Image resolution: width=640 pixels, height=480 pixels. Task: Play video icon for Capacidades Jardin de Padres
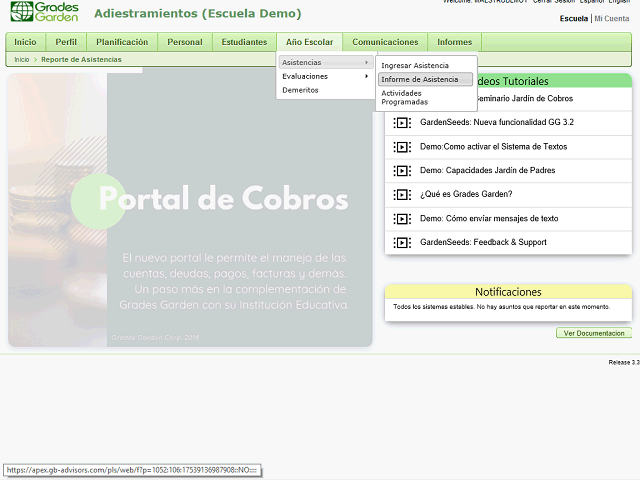click(402, 171)
